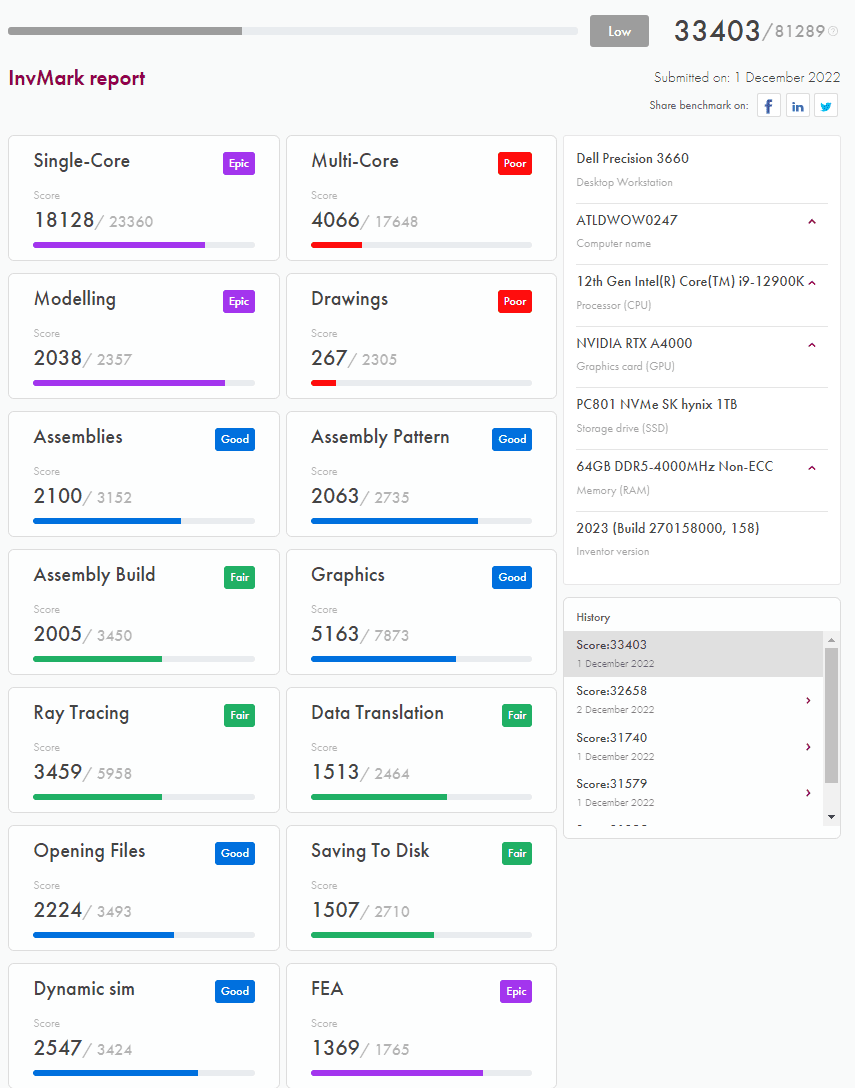This screenshot has width=855, height=1088.
Task: Collapse the ATLDWOW0247 computer name details
Action: [x=812, y=221]
